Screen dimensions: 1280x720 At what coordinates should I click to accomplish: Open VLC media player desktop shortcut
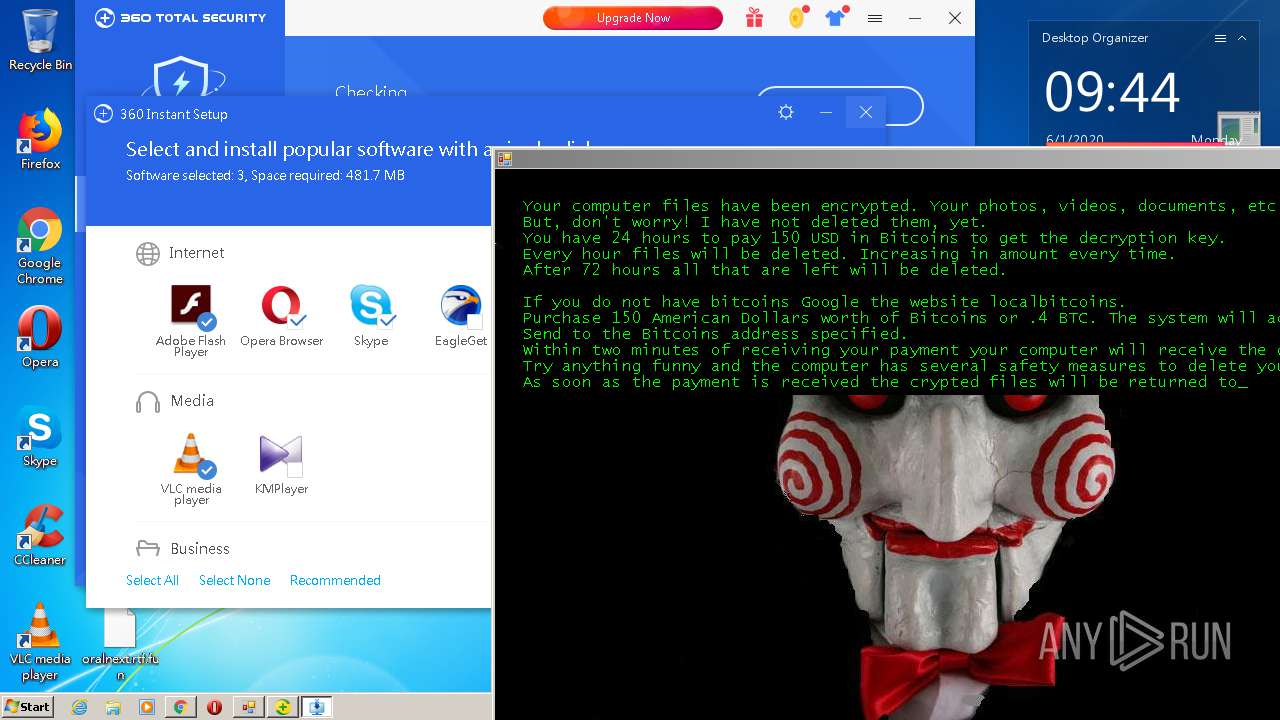point(40,642)
